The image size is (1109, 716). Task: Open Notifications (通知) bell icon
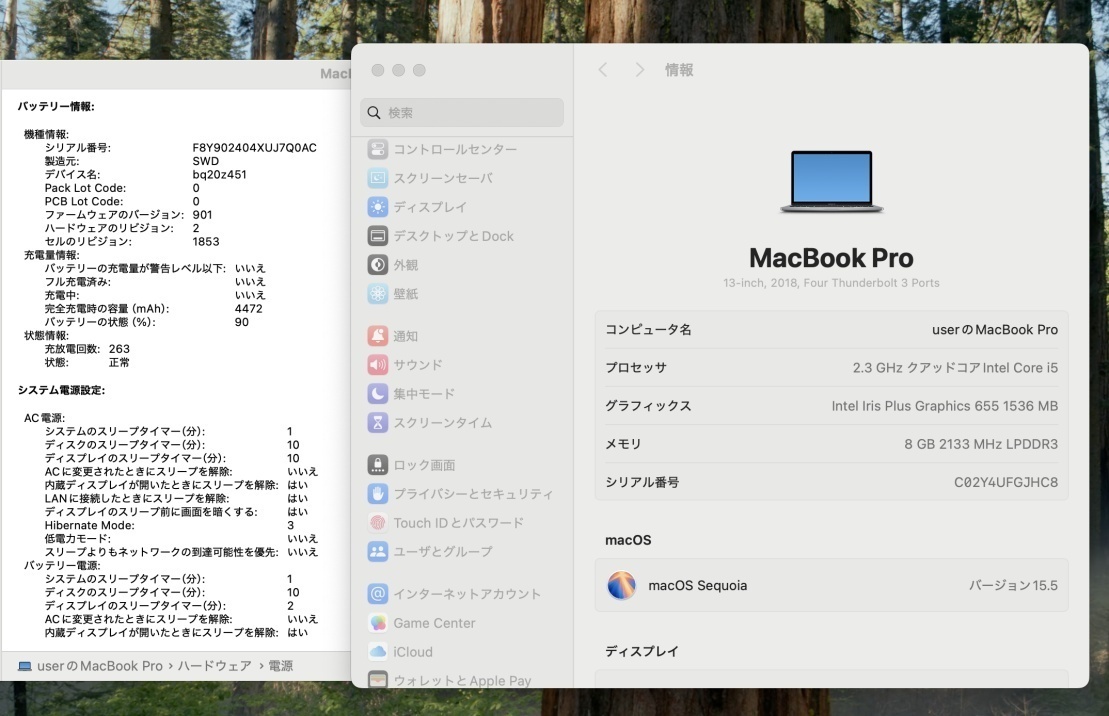(x=378, y=336)
